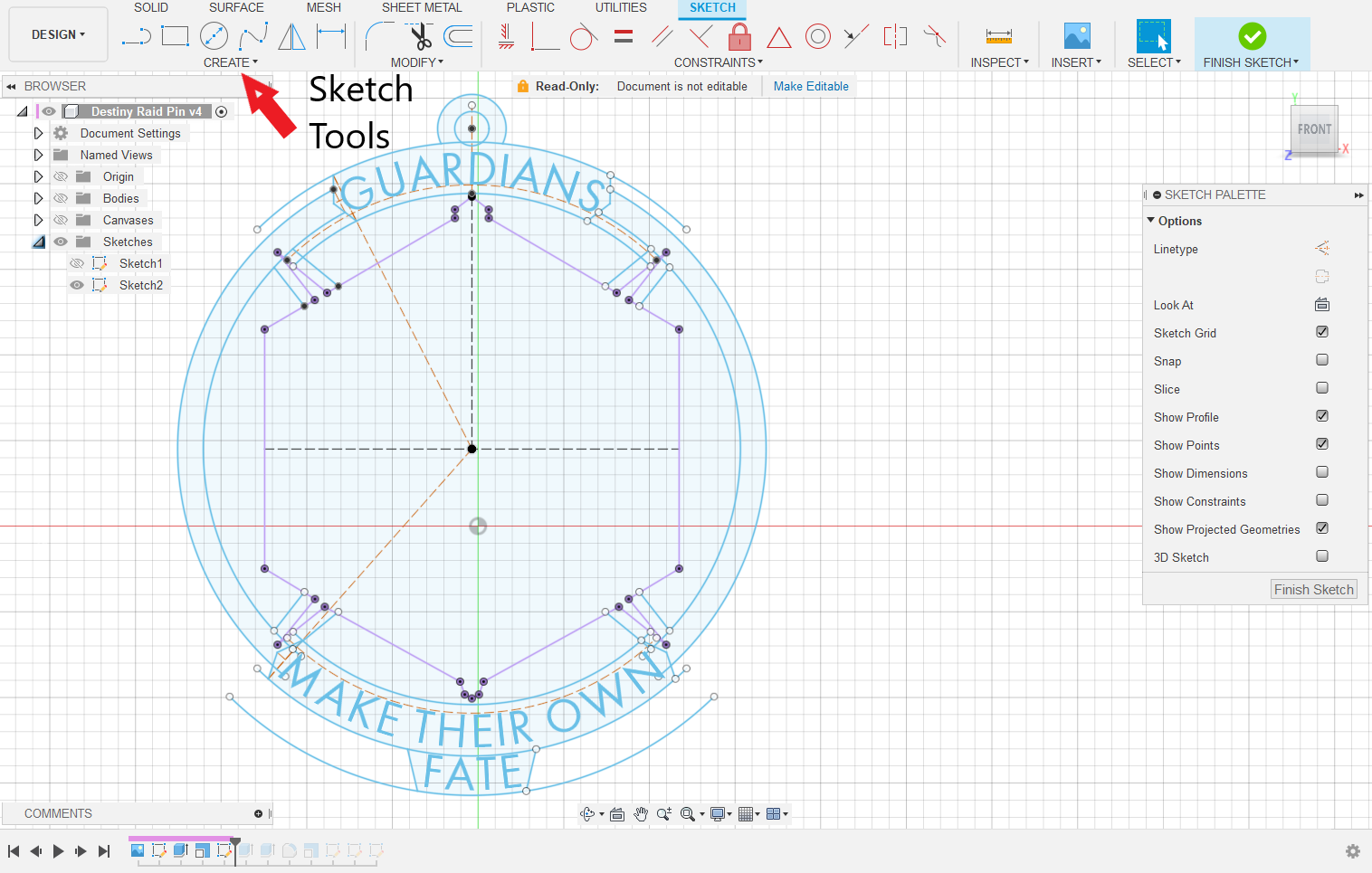Enable Snap in the Sketch Palette
This screenshot has width=1372, height=873.
pos(1321,360)
